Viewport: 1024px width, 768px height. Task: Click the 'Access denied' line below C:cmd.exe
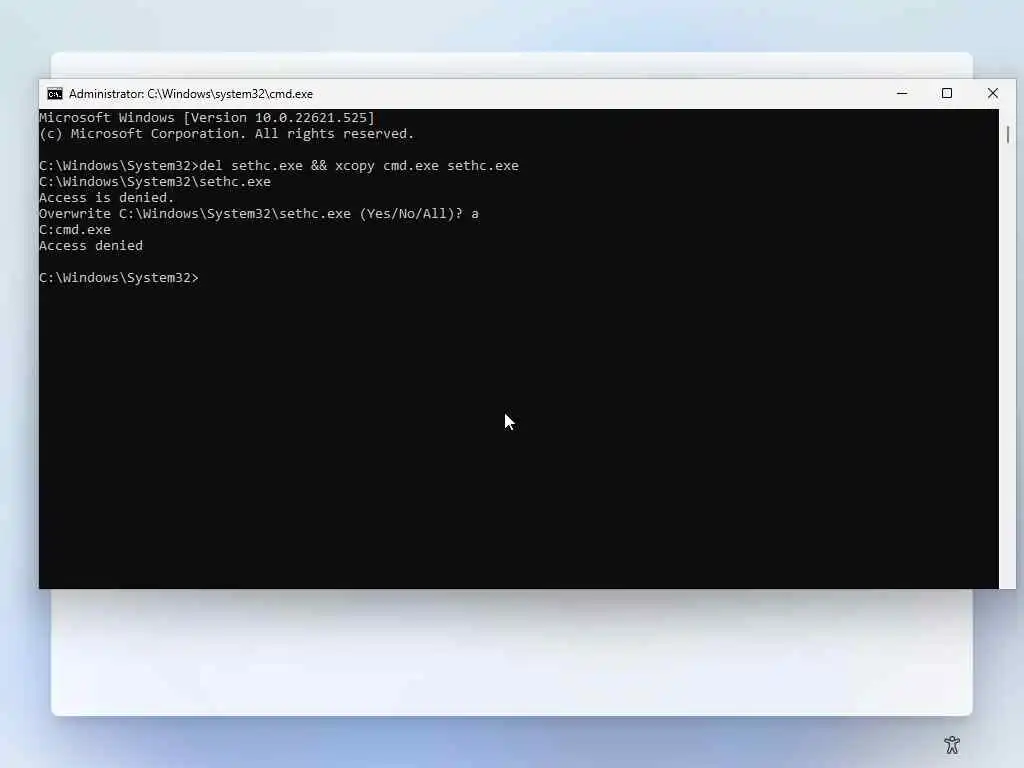click(x=91, y=246)
